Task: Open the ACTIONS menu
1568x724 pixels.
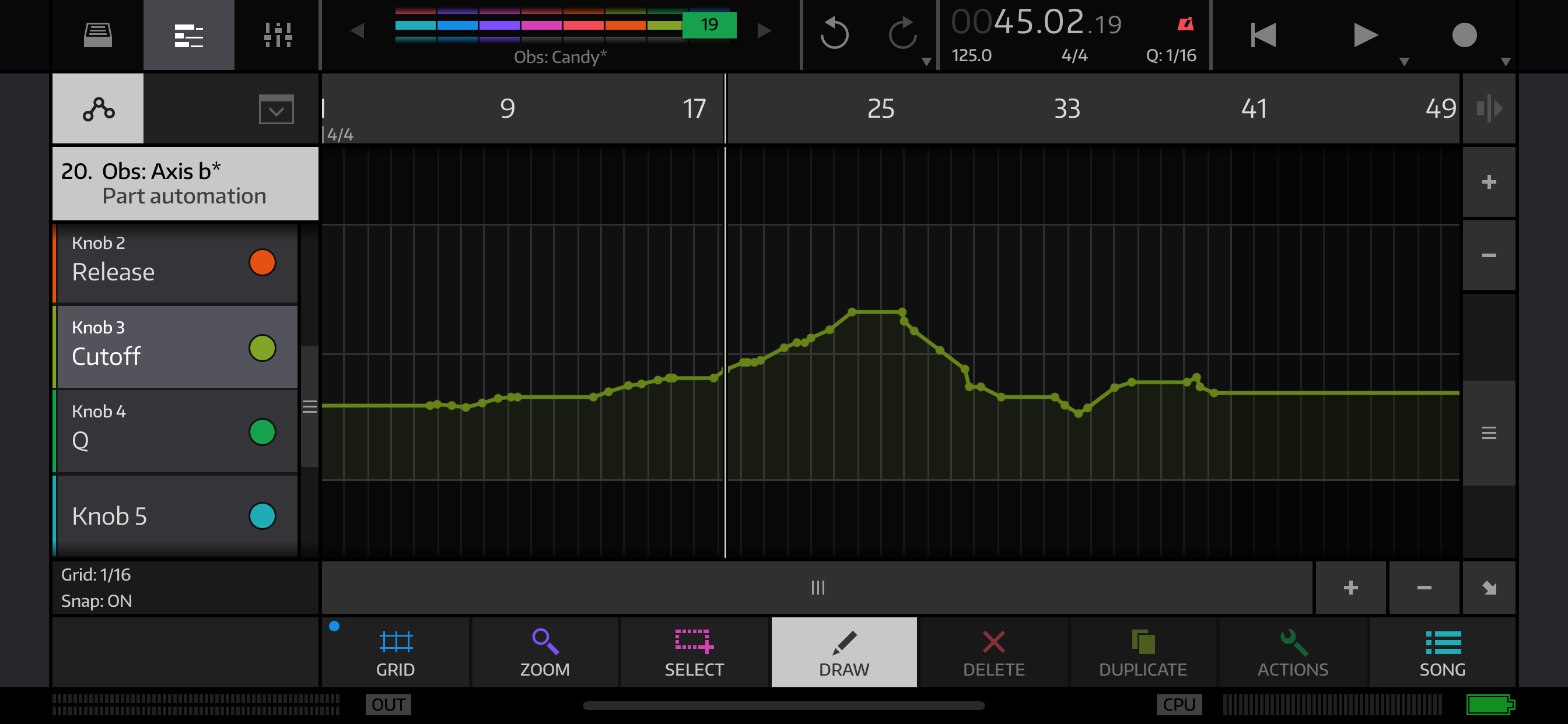Action: [1293, 653]
